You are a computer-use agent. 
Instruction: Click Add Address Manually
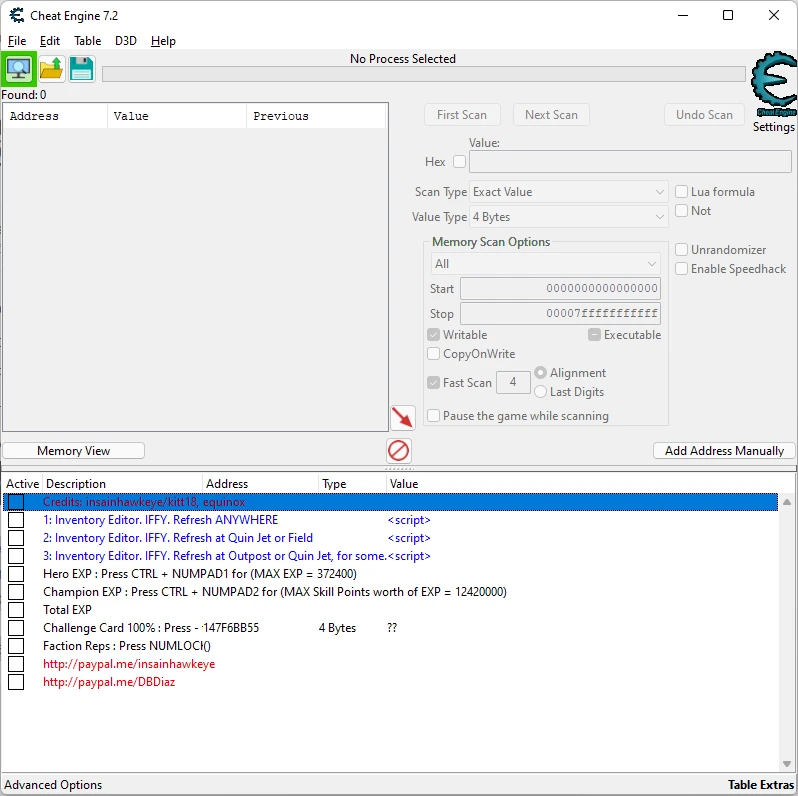pos(724,451)
